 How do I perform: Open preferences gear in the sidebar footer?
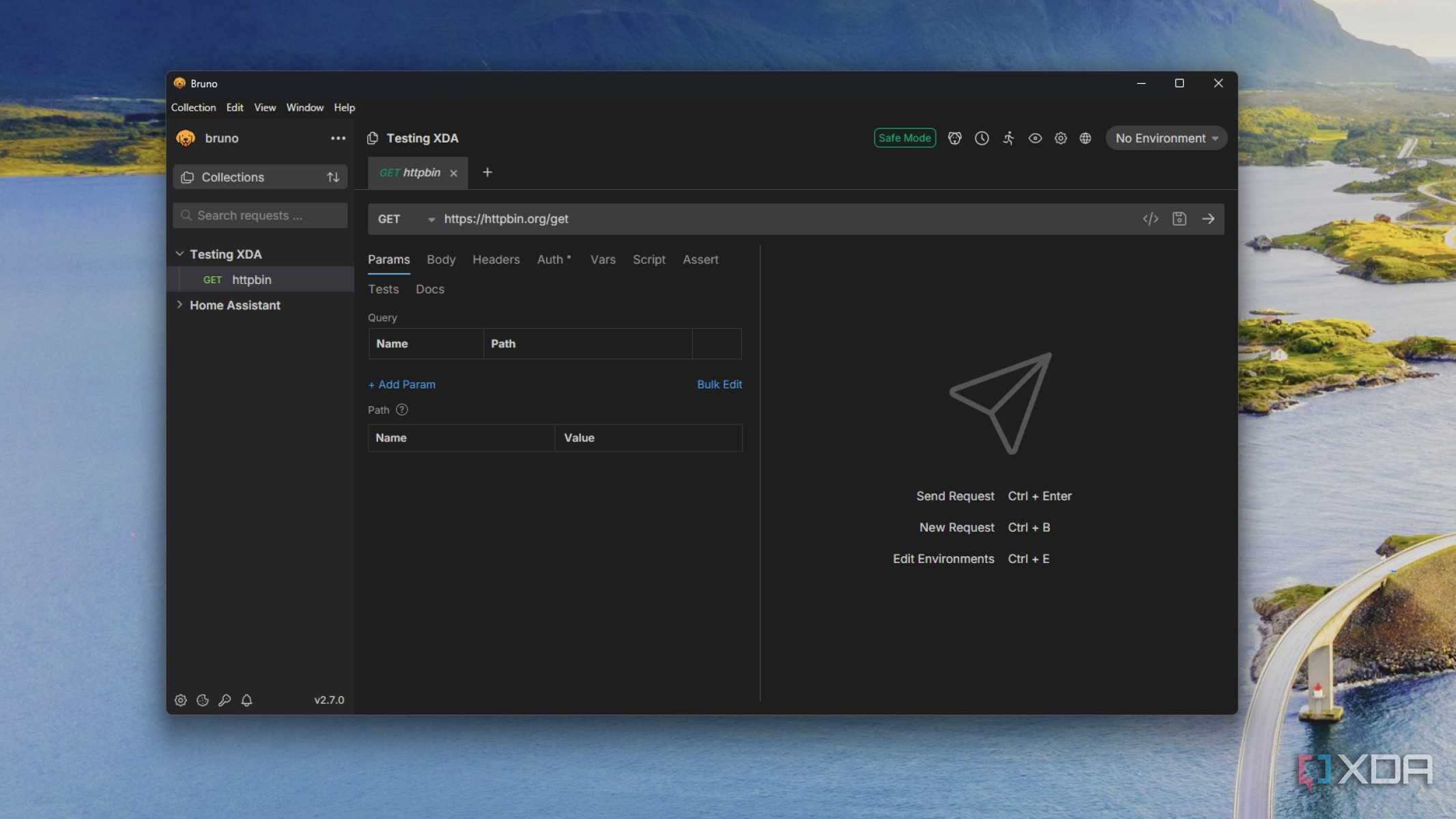pyautogui.click(x=180, y=700)
